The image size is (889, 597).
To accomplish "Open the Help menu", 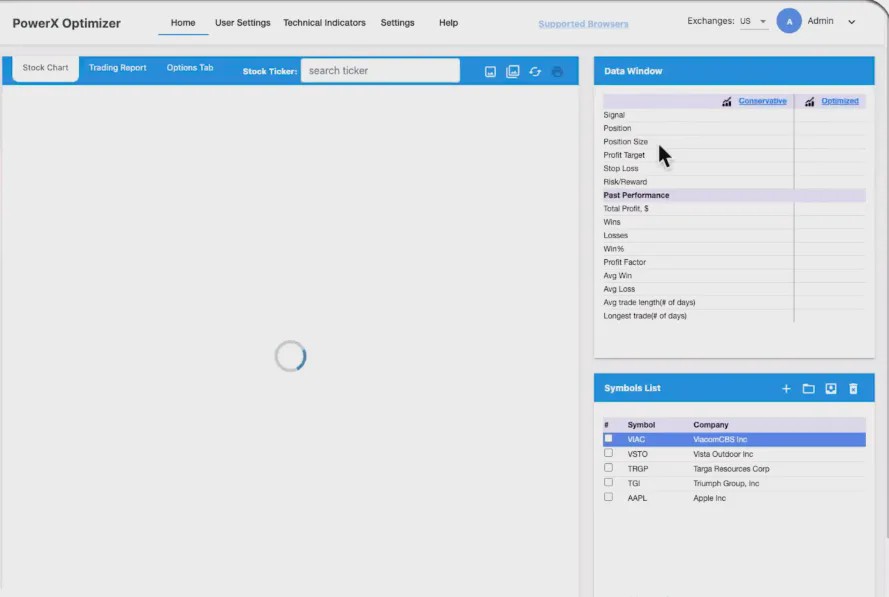I will pos(448,23).
